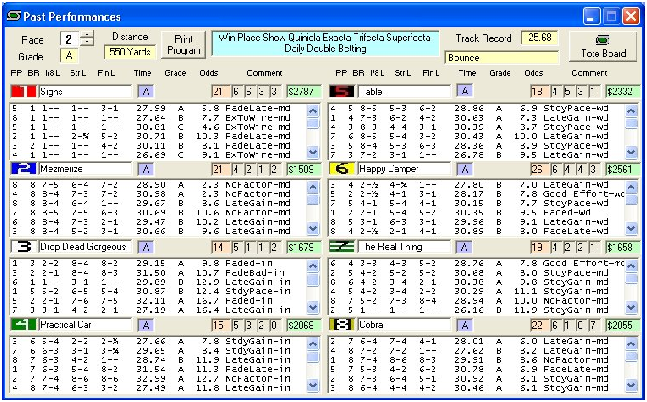Click the Past Performances title bar icon
Screen dimensions: 647x402
pyautogui.click(x=14, y=16)
